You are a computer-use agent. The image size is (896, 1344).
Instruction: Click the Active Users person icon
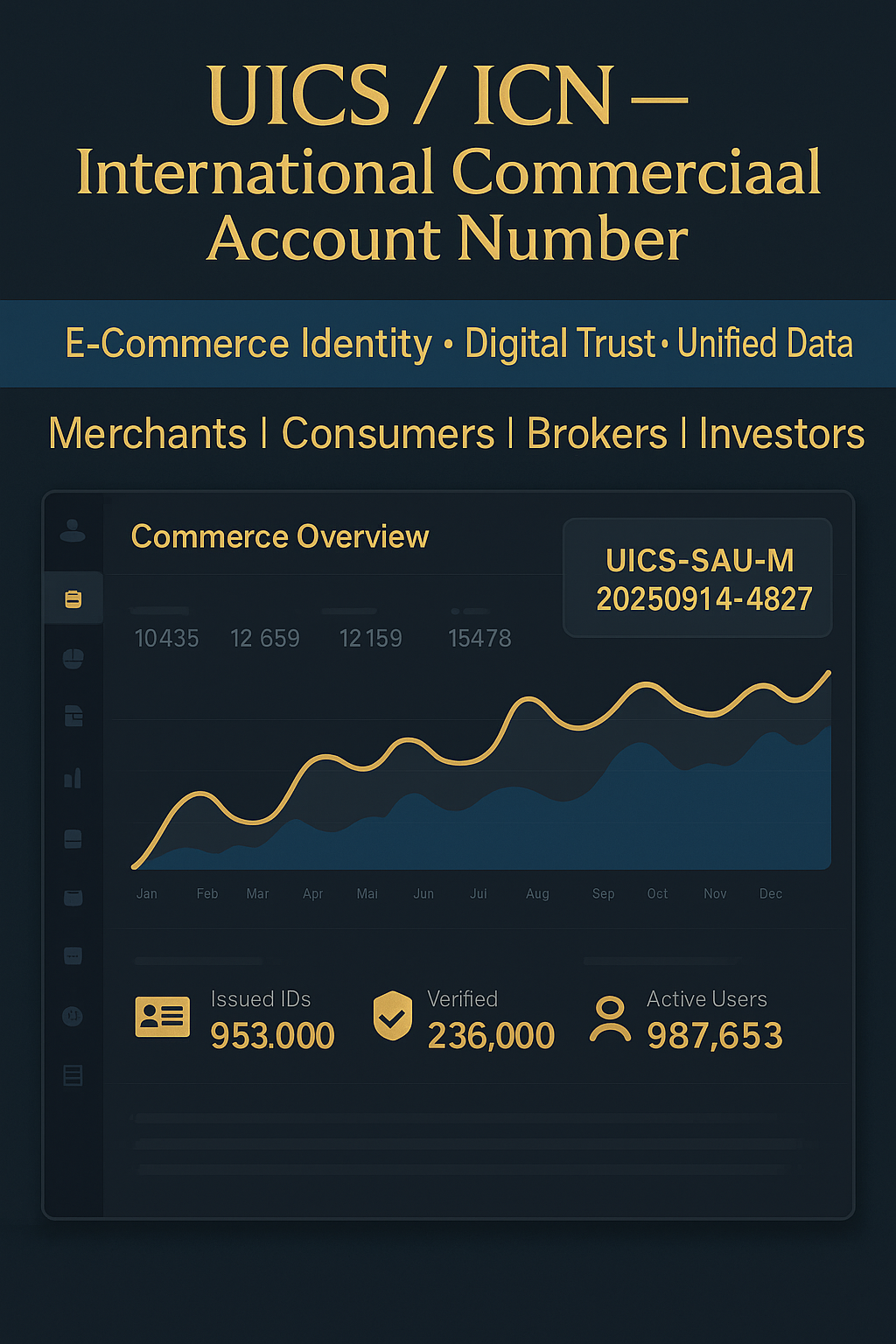pos(610,1018)
